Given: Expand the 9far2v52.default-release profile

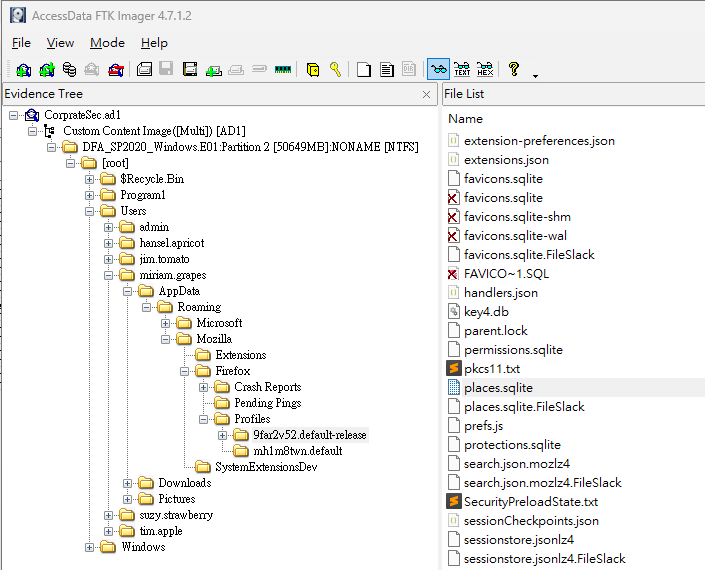Looking at the screenshot, I should [x=223, y=435].
